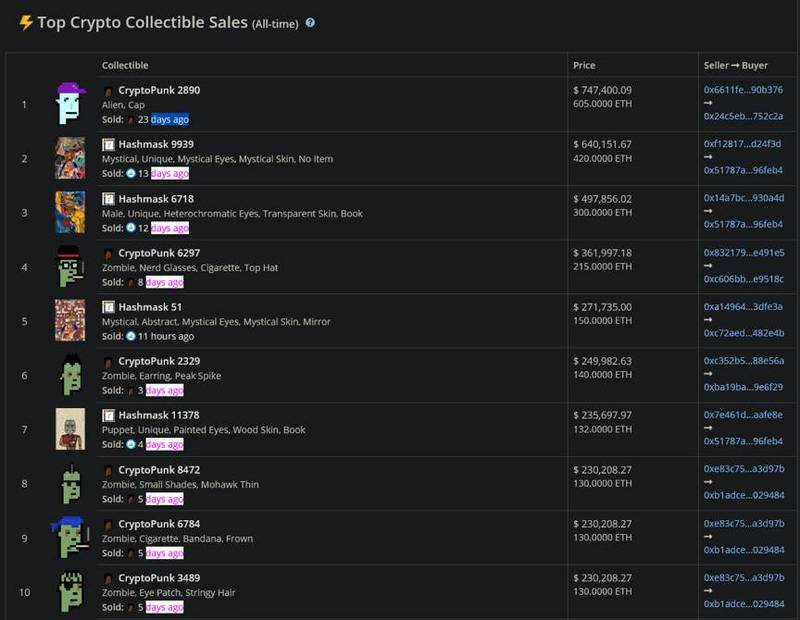Select the top hat zombie CryptoPunk 6297 image
Screen dimensions: 800x620
[x=70, y=266]
